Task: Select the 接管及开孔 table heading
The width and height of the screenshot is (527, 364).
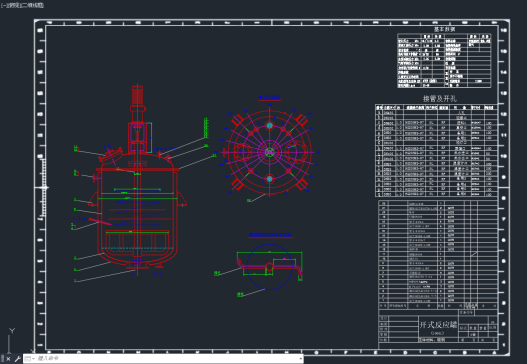Action: (x=440, y=99)
